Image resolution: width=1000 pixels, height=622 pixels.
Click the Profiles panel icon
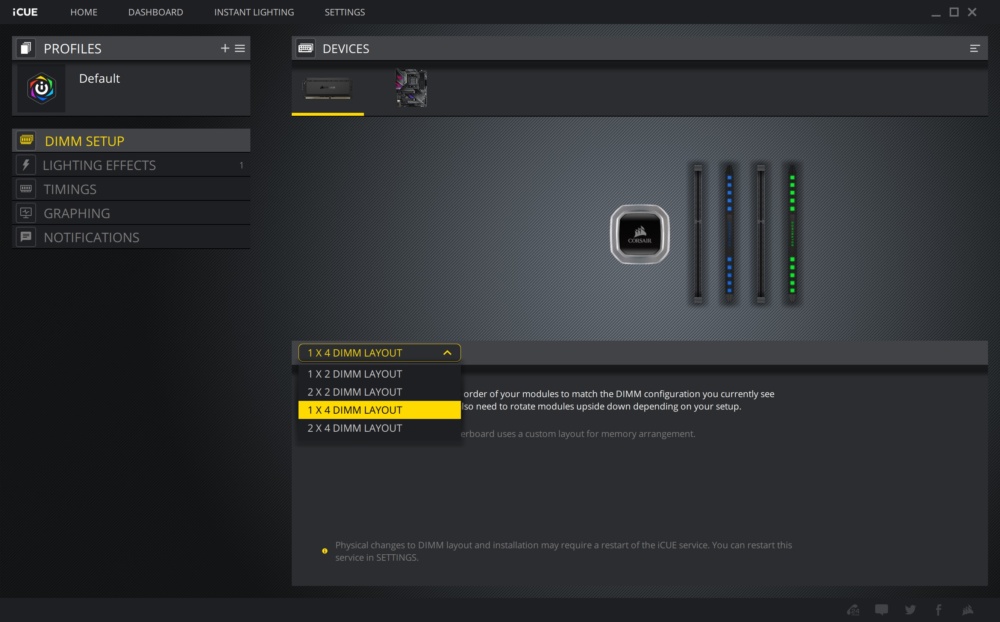coord(26,48)
